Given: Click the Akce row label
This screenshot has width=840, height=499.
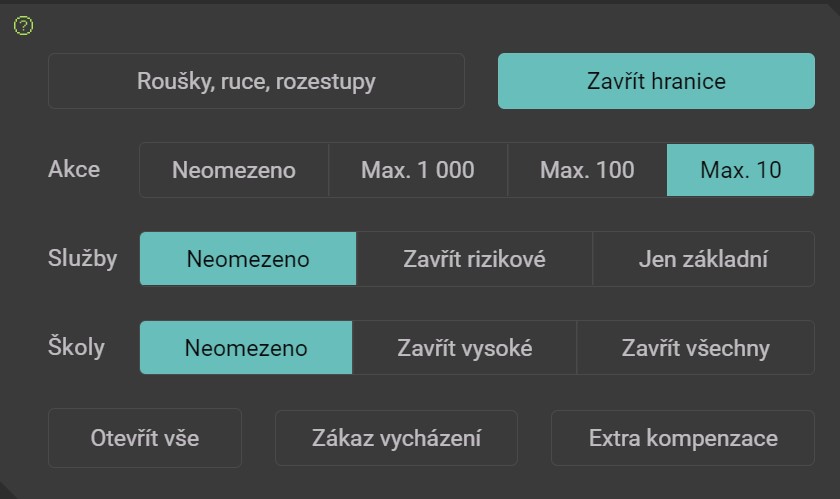Looking at the screenshot, I should [74, 169].
